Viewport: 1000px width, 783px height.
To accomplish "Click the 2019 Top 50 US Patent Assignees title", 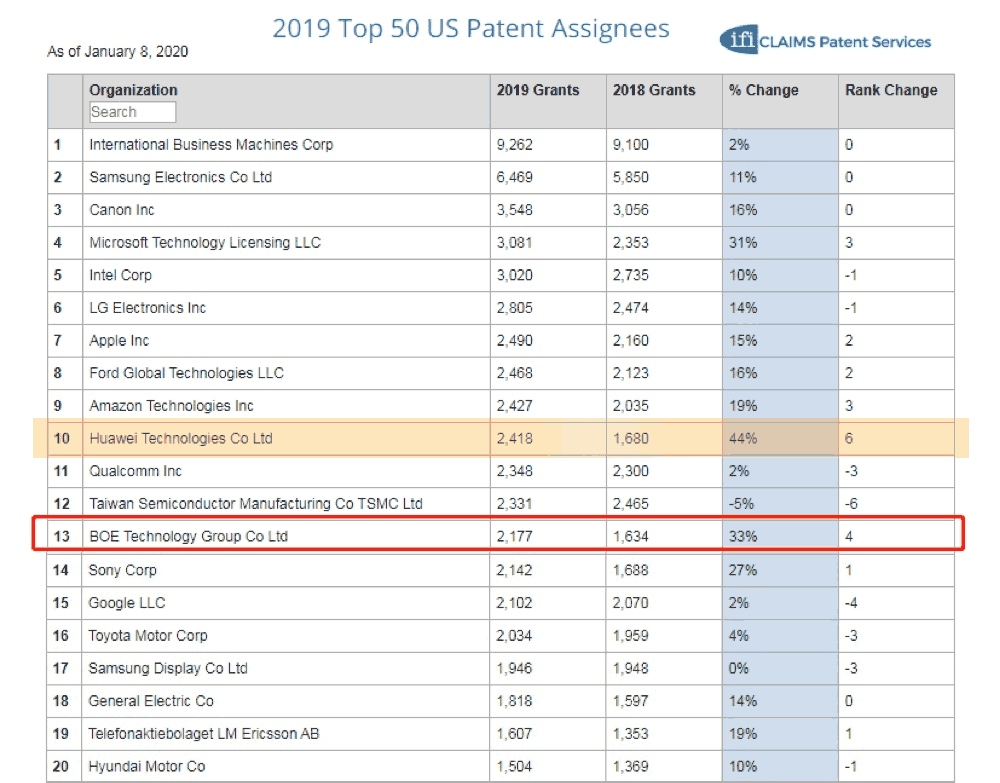I will tap(471, 29).
